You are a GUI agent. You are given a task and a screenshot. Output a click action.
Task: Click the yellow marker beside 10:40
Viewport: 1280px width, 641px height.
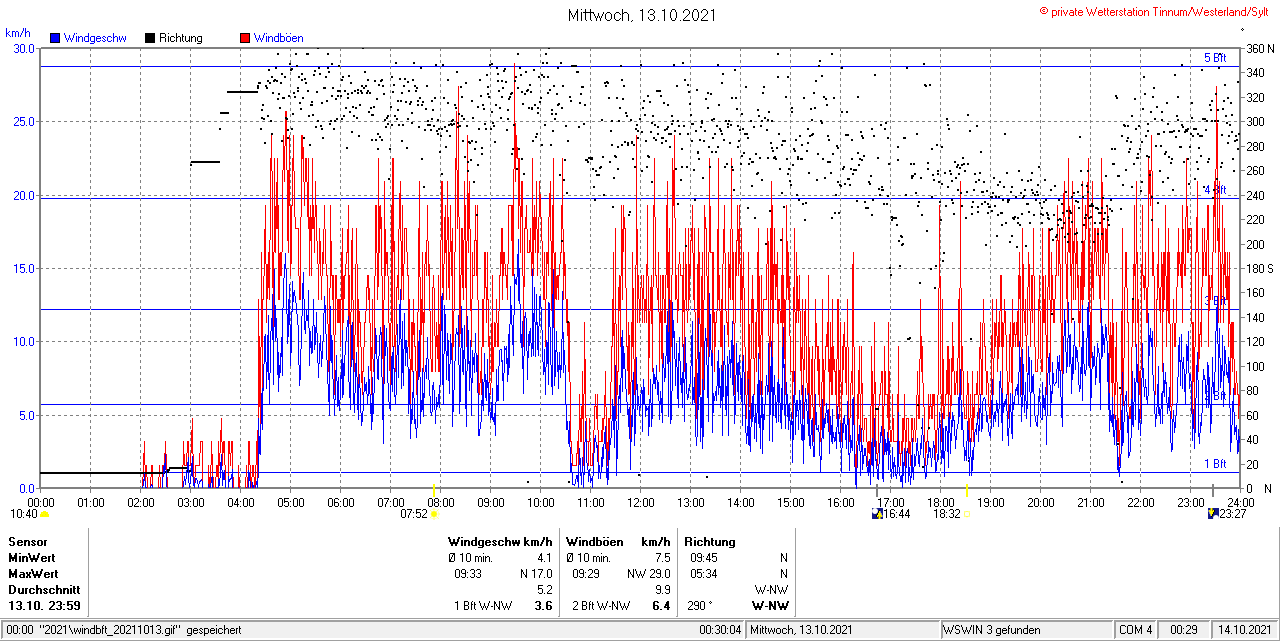[45, 514]
